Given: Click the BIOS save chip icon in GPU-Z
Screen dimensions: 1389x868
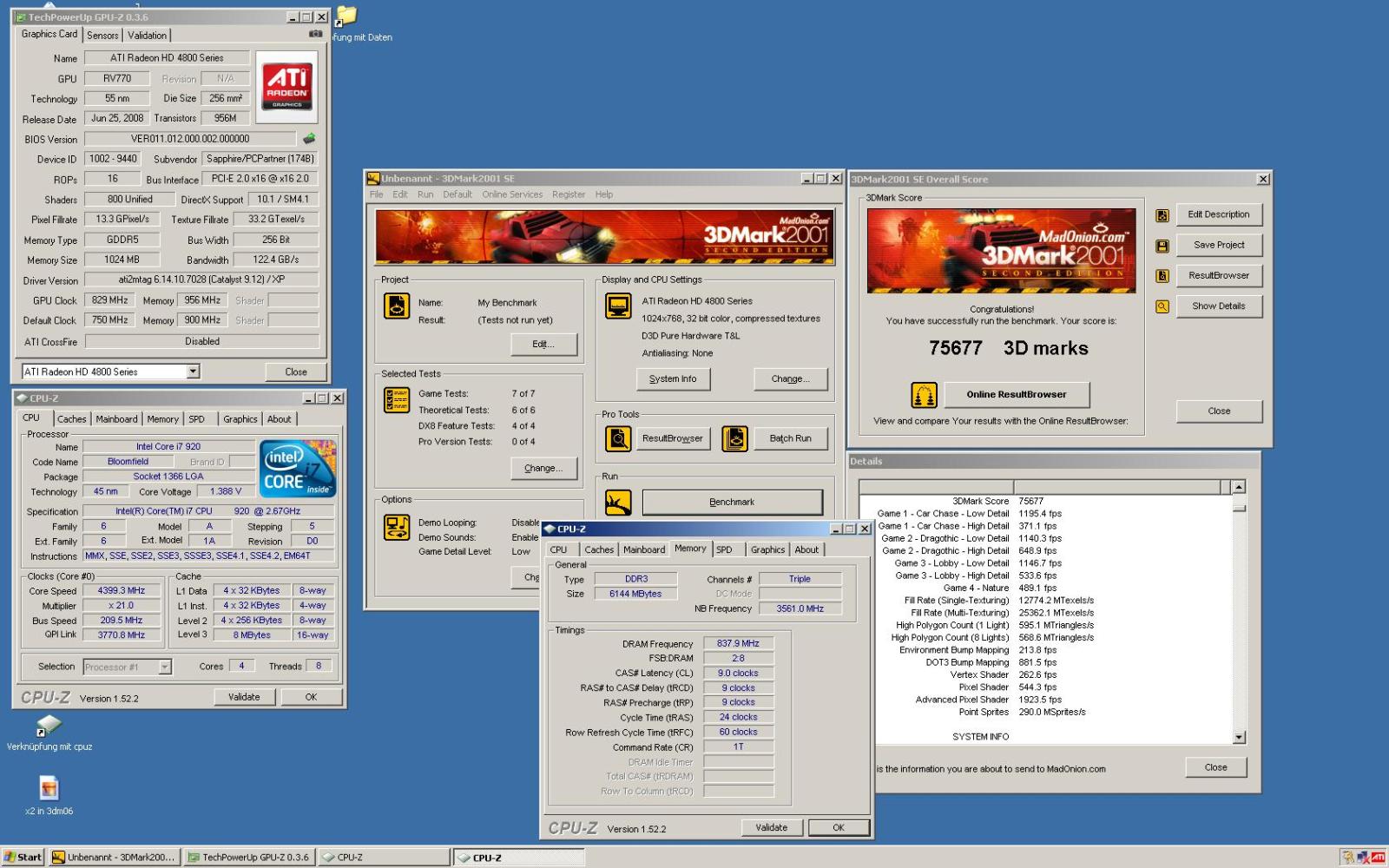Looking at the screenshot, I should (x=309, y=138).
